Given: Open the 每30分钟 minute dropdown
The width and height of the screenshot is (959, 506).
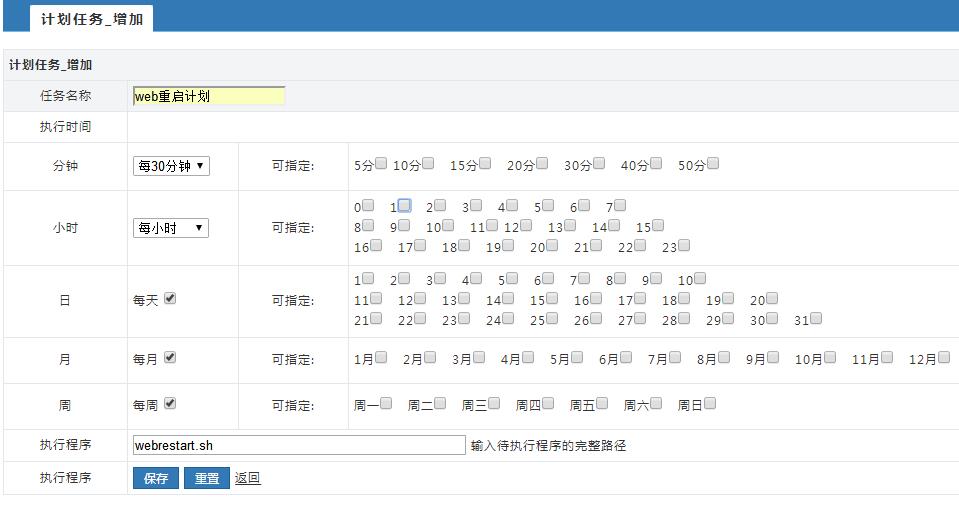Looking at the screenshot, I should [x=171, y=166].
